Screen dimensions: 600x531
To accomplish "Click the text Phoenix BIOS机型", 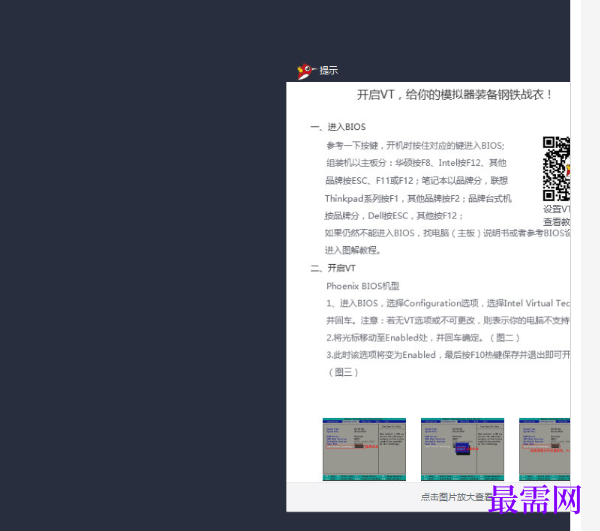I will (363, 286).
